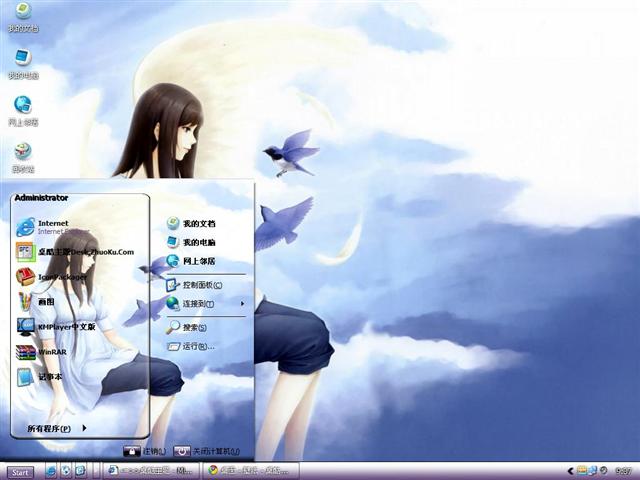
Task: Expand 连接到(T) submenu
Action: coord(206,304)
